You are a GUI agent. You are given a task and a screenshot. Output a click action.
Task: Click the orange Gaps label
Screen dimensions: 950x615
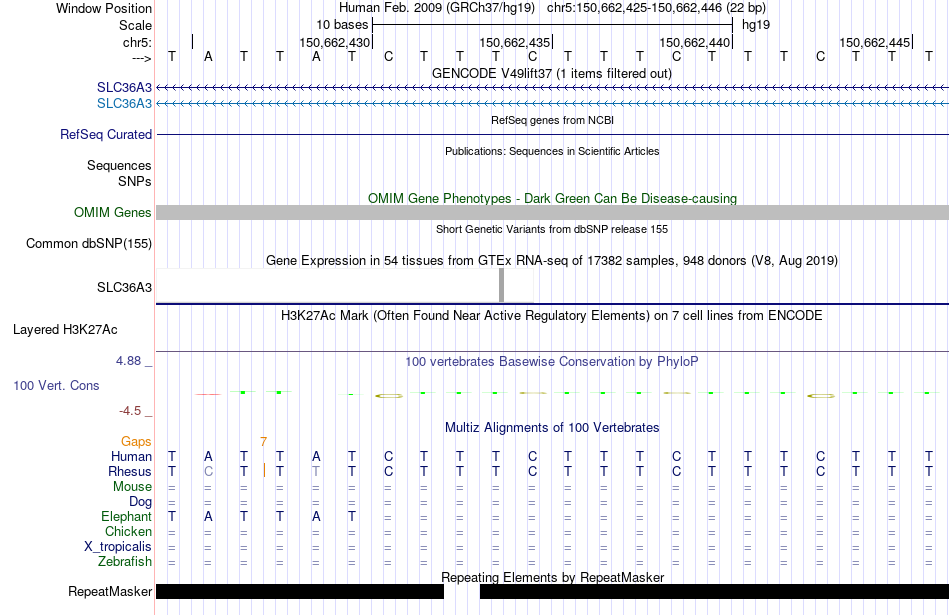pyautogui.click(x=136, y=442)
